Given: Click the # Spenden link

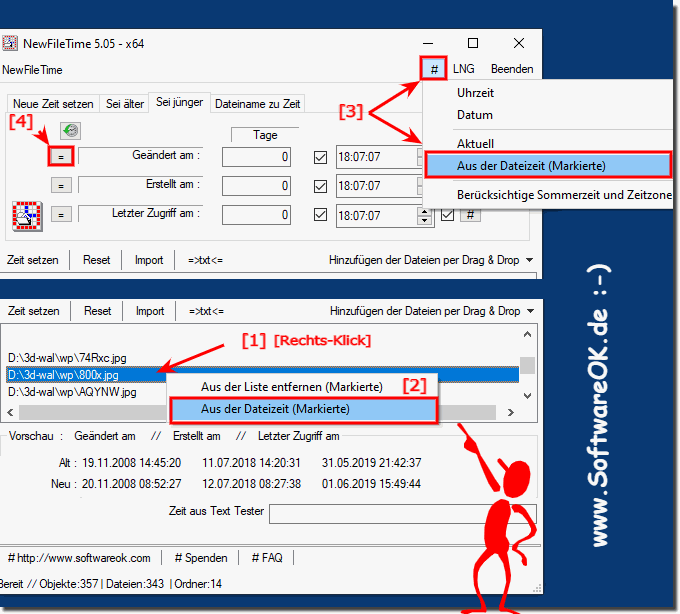Looking at the screenshot, I should tap(201, 558).
